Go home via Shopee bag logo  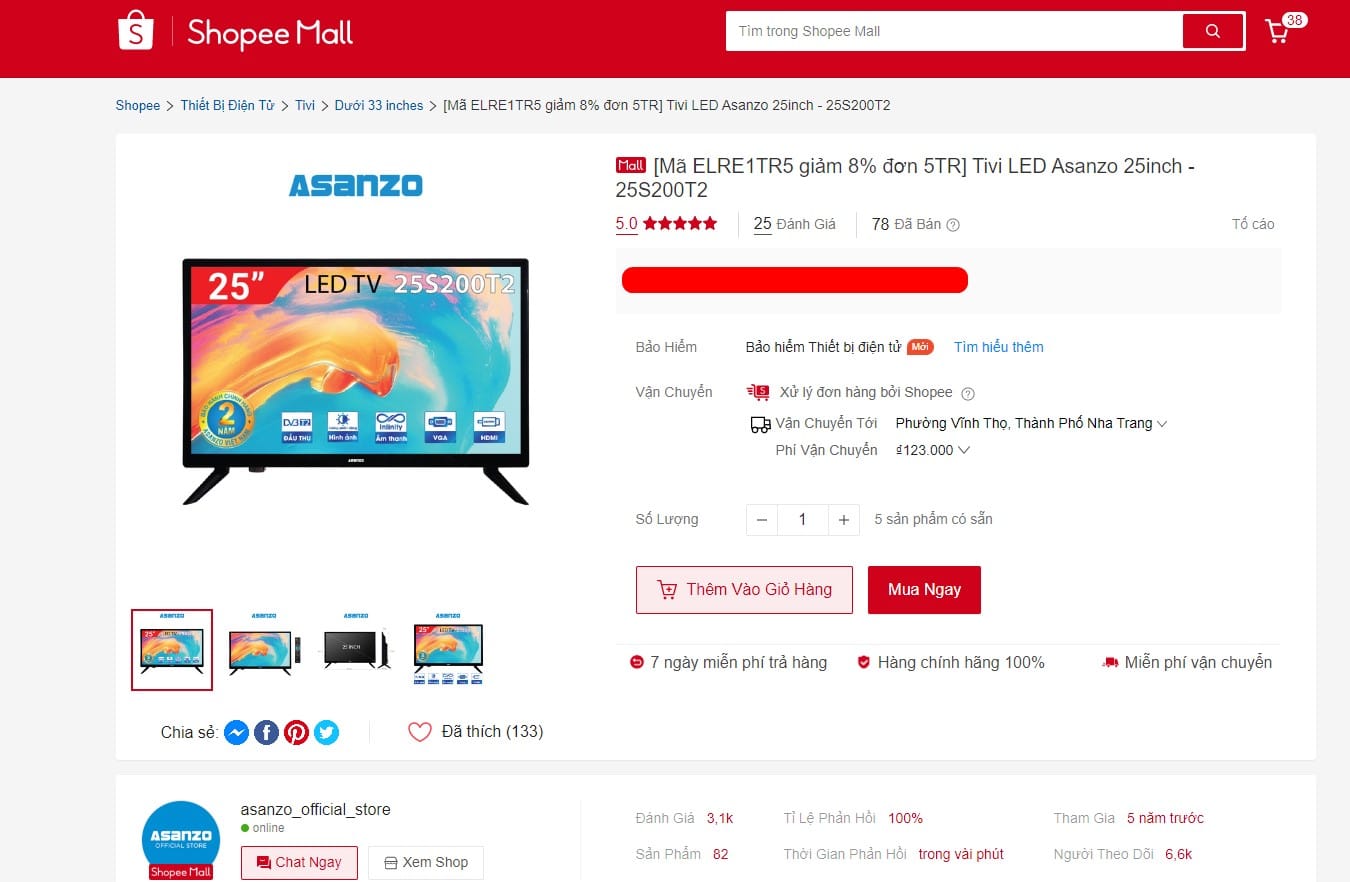click(x=136, y=31)
